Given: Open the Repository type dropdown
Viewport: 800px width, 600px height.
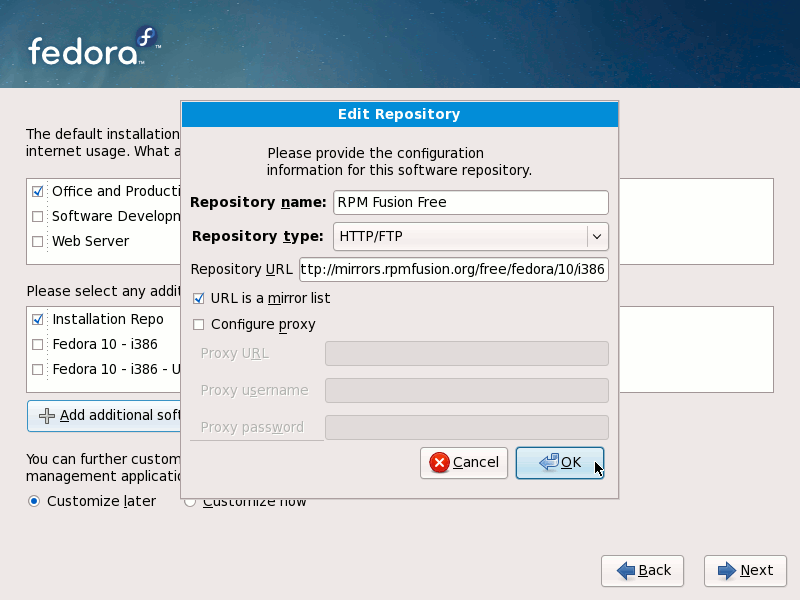Looking at the screenshot, I should click(x=470, y=236).
